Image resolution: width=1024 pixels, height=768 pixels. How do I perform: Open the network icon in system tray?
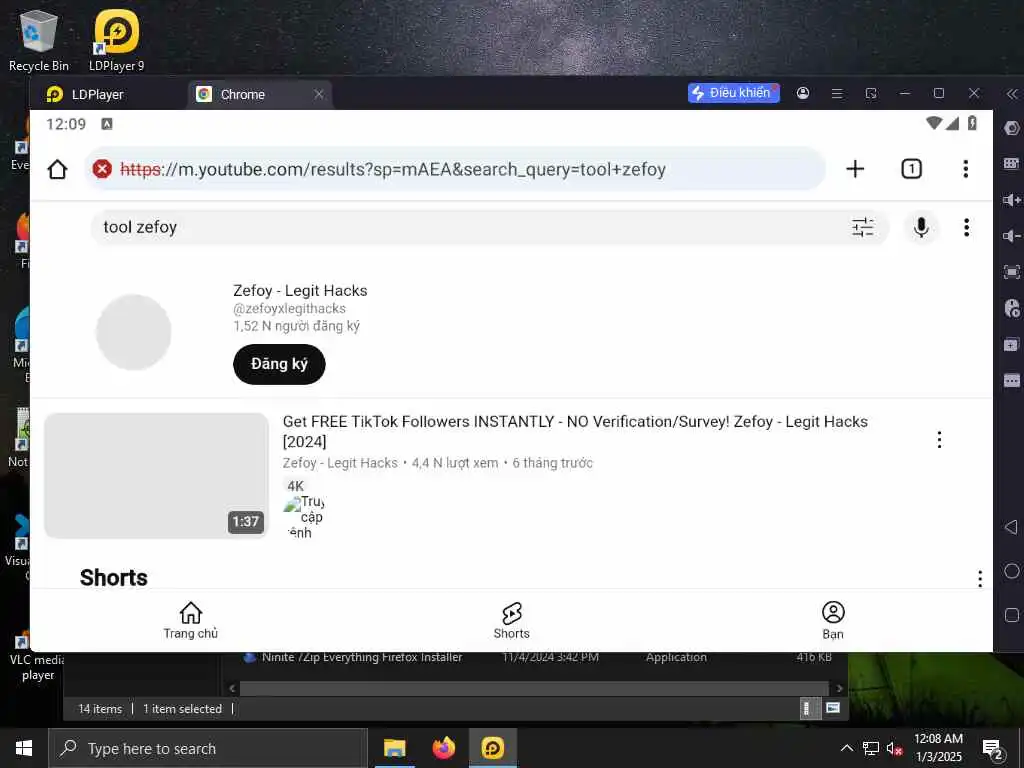point(871,748)
